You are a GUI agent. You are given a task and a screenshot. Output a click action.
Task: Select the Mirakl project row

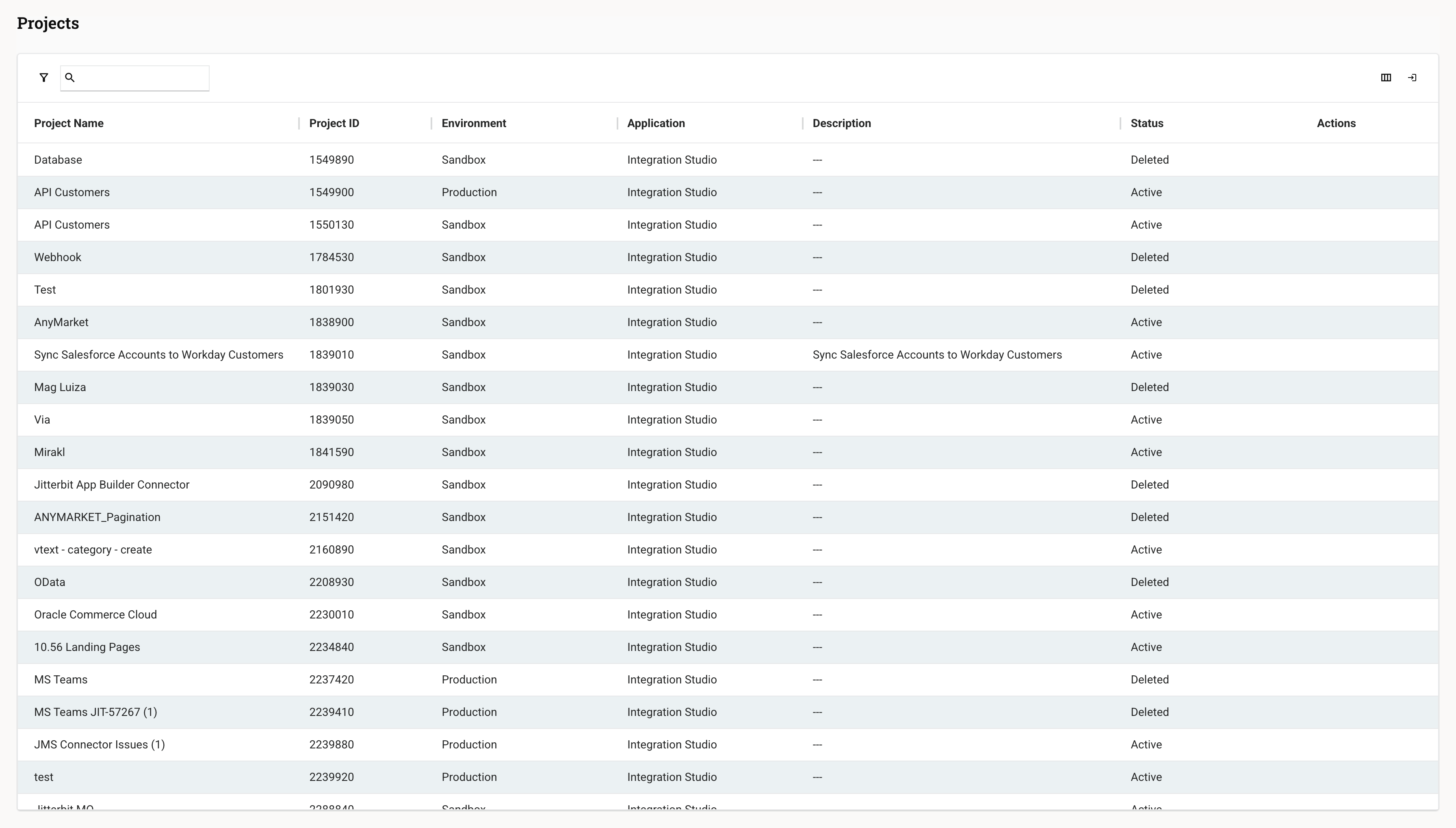click(x=50, y=452)
